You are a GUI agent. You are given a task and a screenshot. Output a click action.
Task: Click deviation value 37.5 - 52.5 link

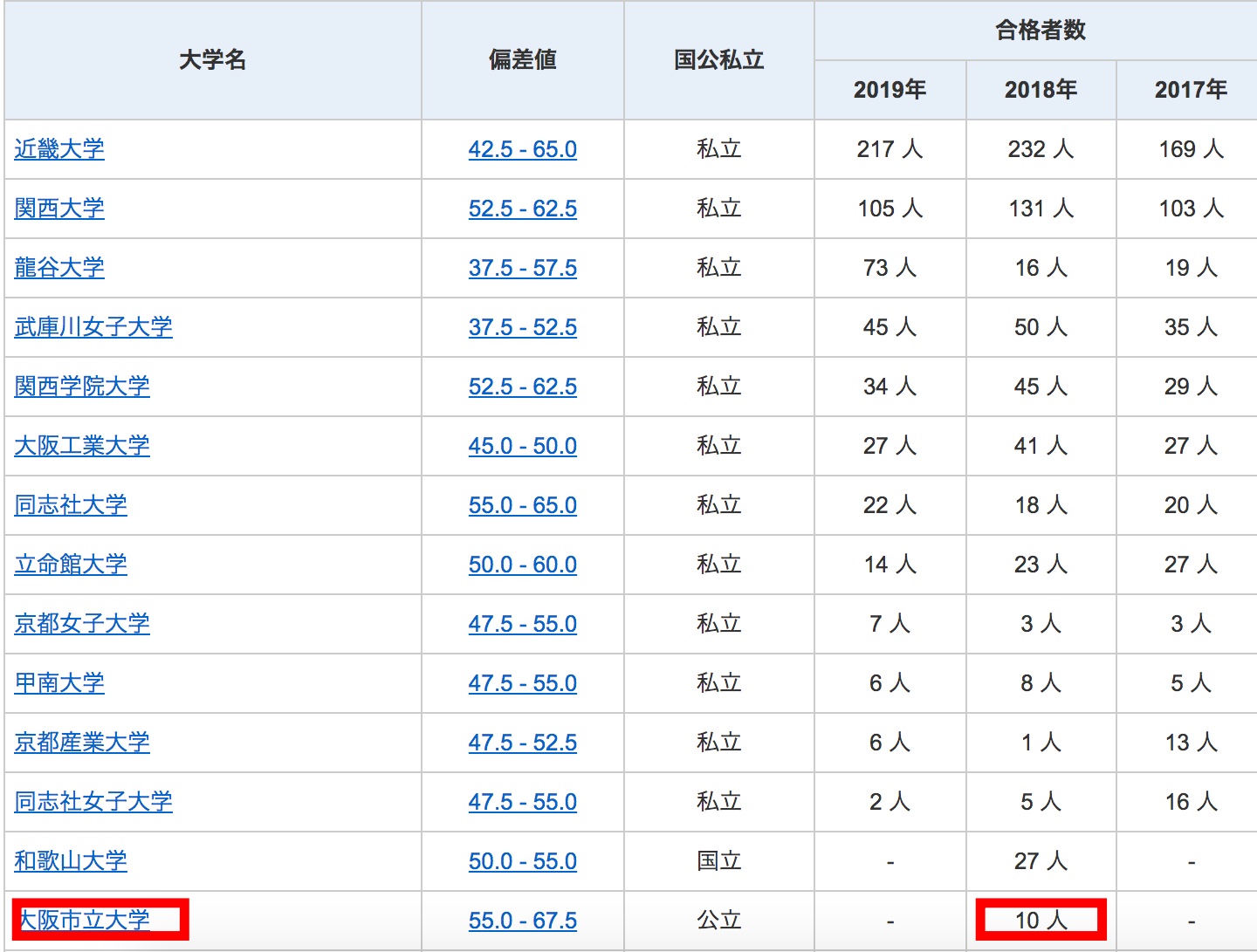pyautogui.click(x=523, y=327)
